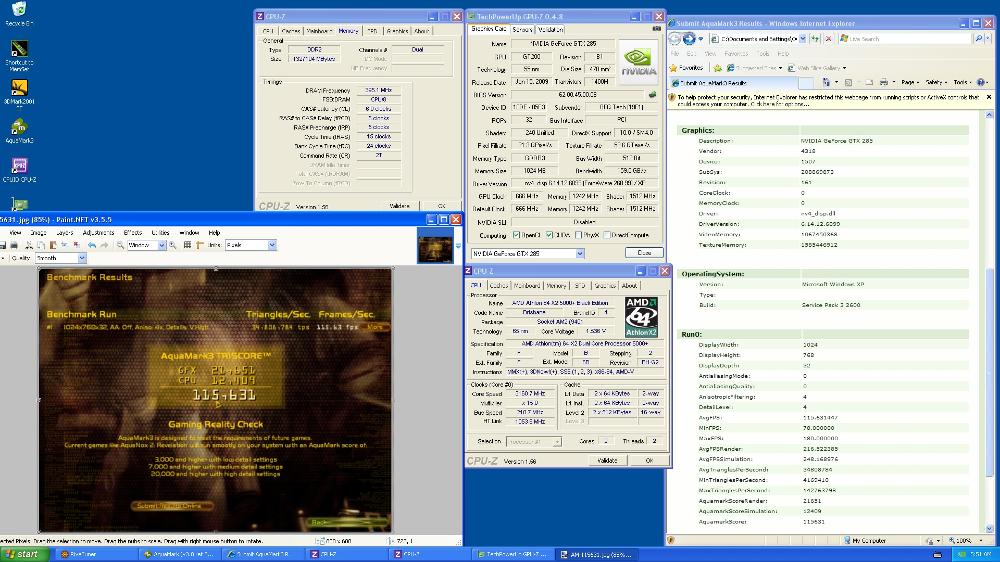The width and height of the screenshot is (1000, 562).
Task: Open the Recycle Bin on desktop
Action: (x=18, y=13)
